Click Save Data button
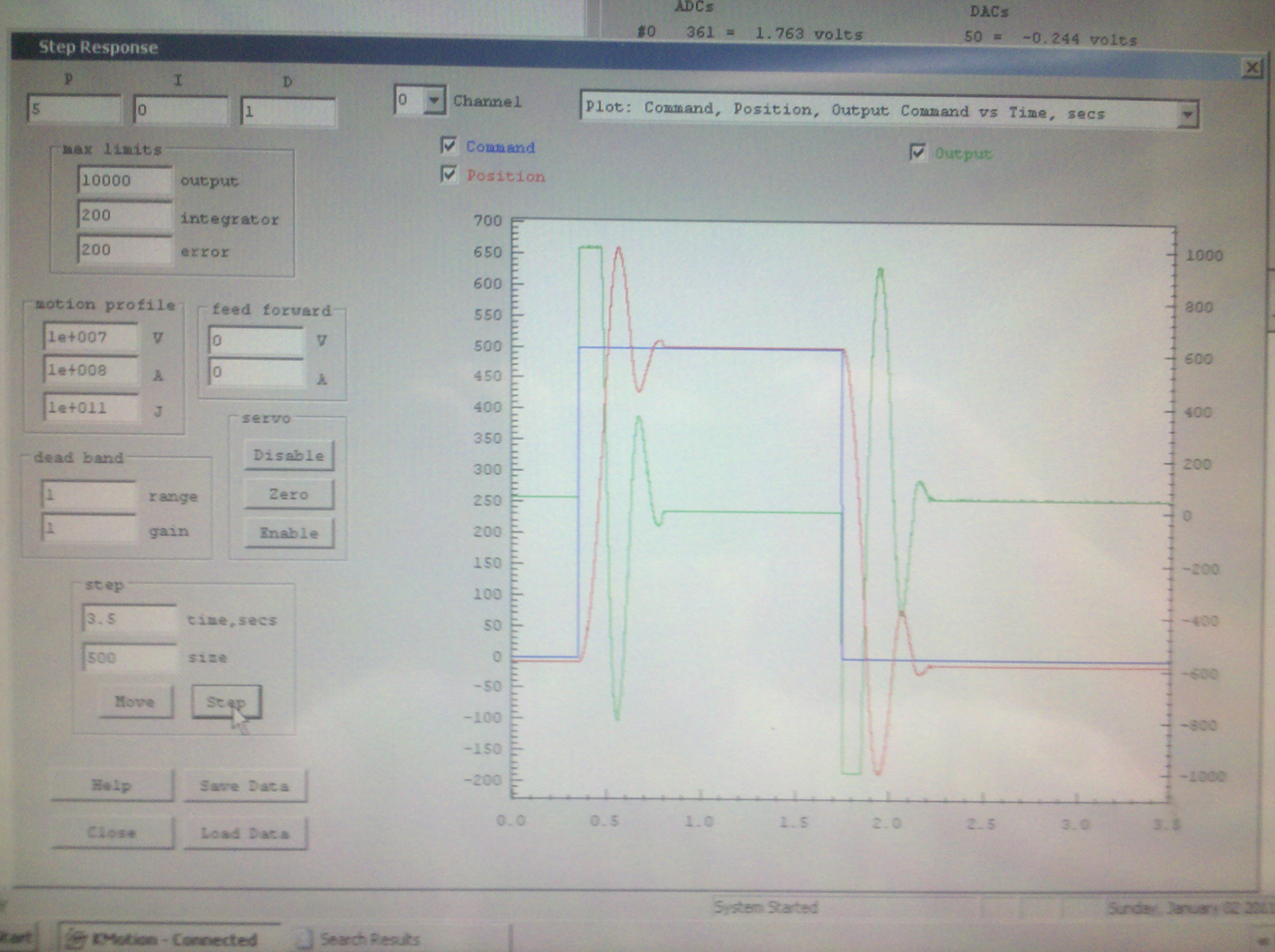Viewport: 1275px width, 952px height. point(245,786)
